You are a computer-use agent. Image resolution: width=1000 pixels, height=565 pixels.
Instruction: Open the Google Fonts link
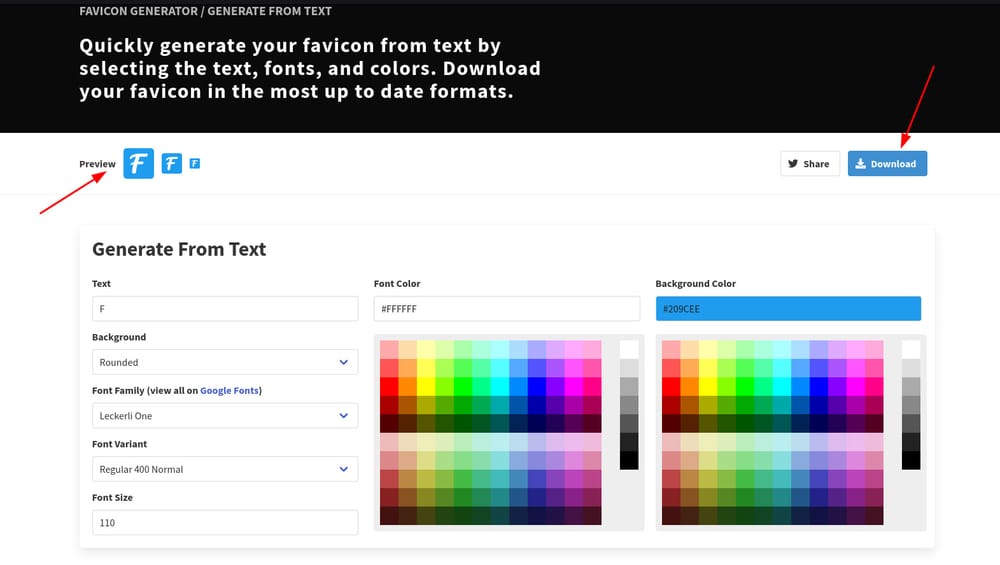230,390
